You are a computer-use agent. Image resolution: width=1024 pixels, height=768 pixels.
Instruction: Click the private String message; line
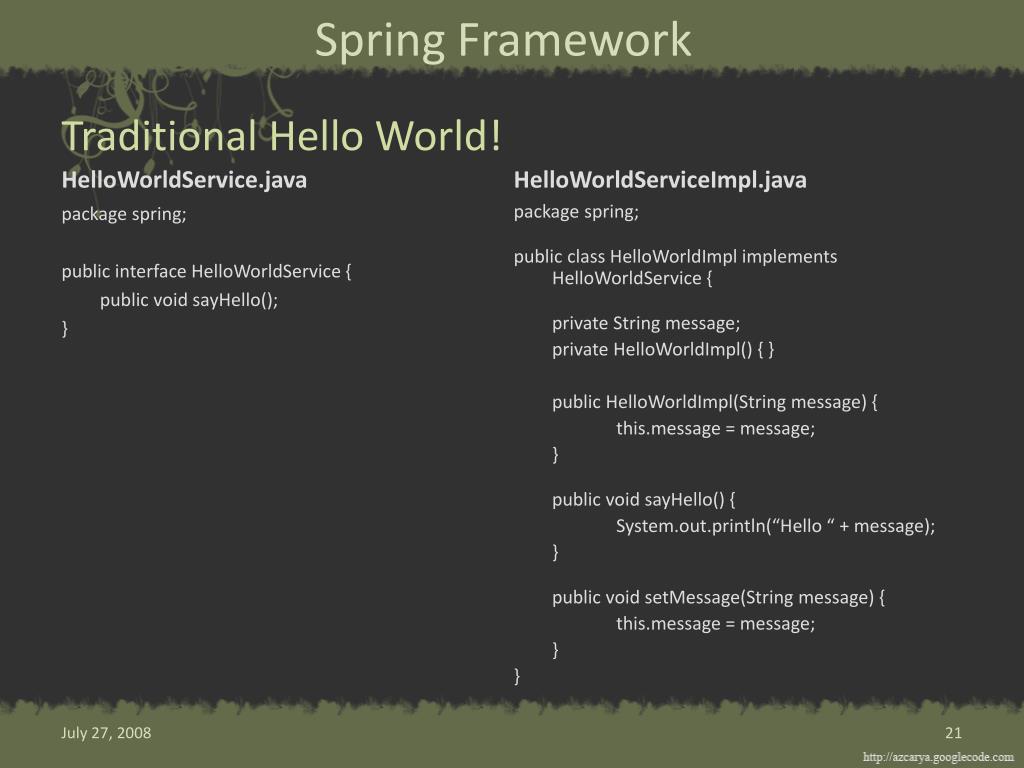[x=646, y=323]
